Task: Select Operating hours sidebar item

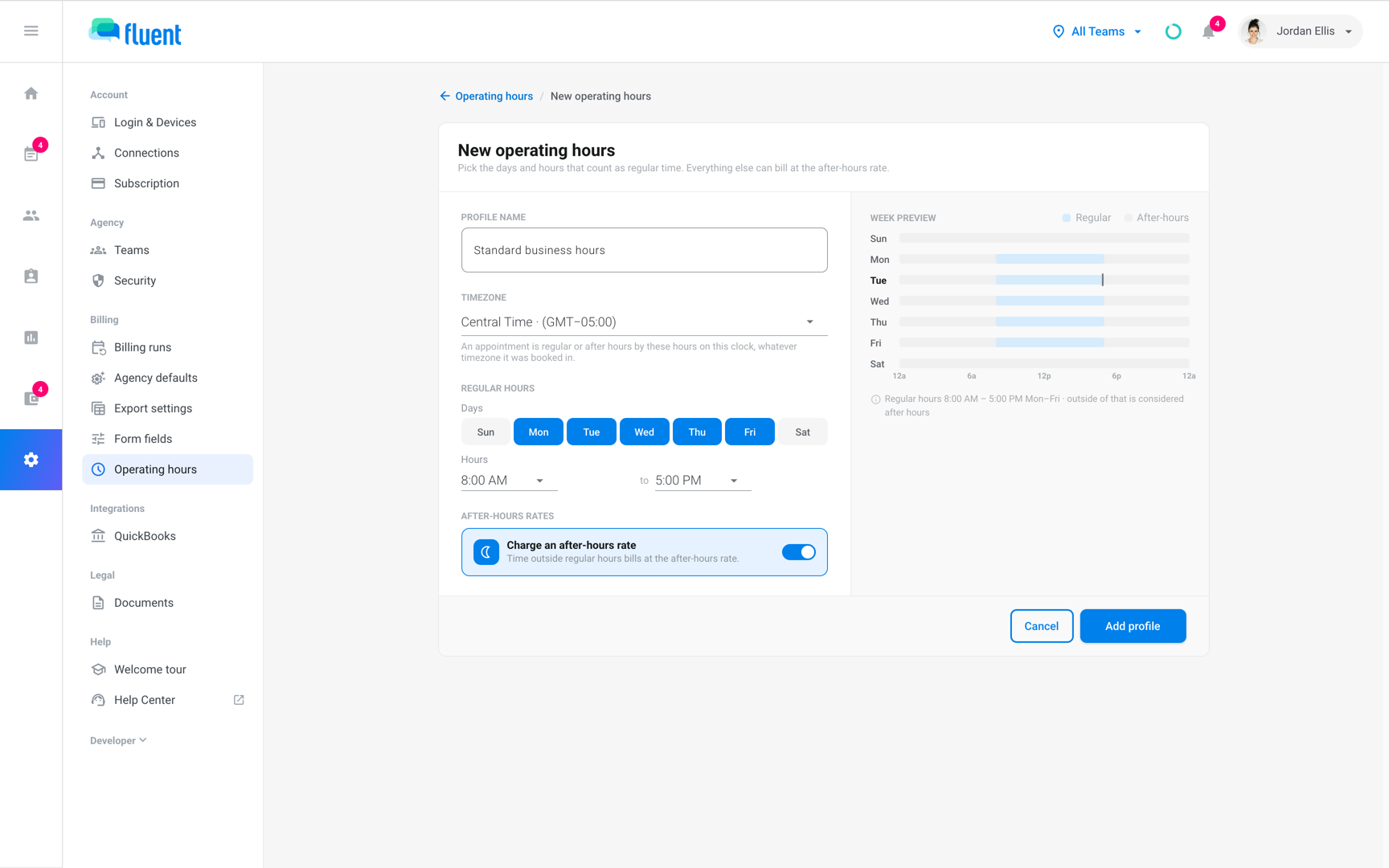Action: (x=167, y=469)
